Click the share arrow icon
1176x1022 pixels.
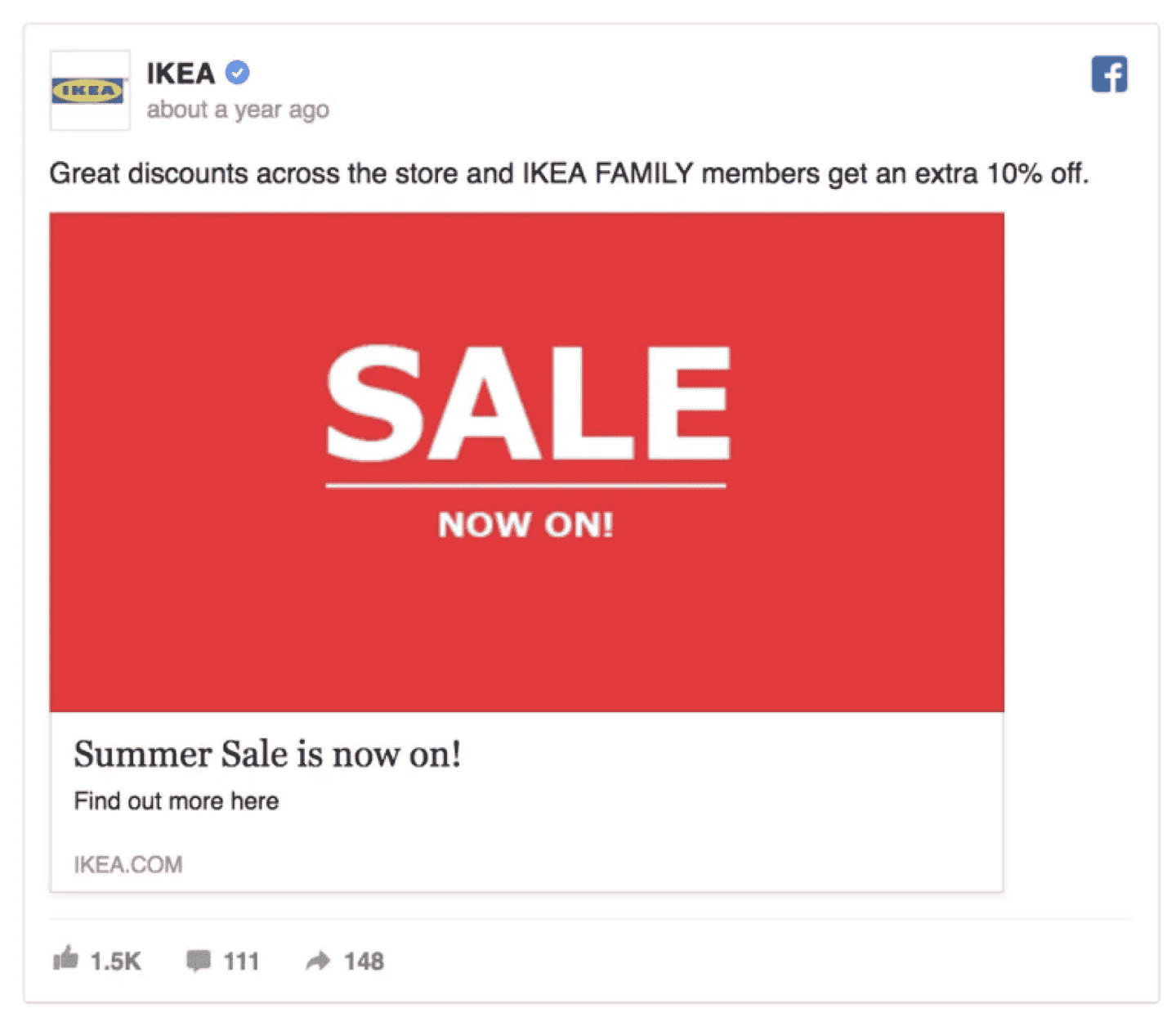point(318,961)
